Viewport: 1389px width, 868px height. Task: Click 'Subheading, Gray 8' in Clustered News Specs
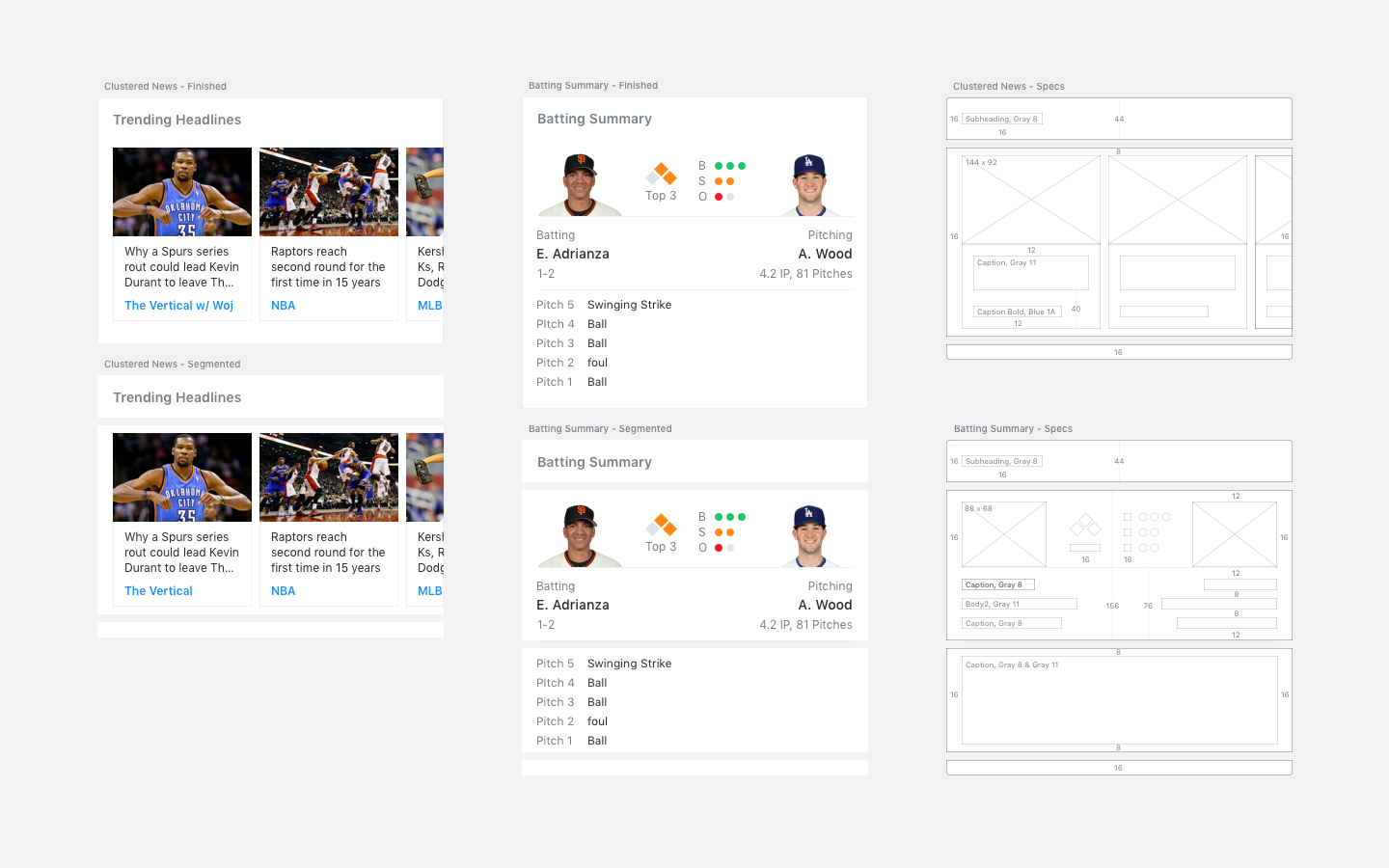pyautogui.click(x=1002, y=119)
